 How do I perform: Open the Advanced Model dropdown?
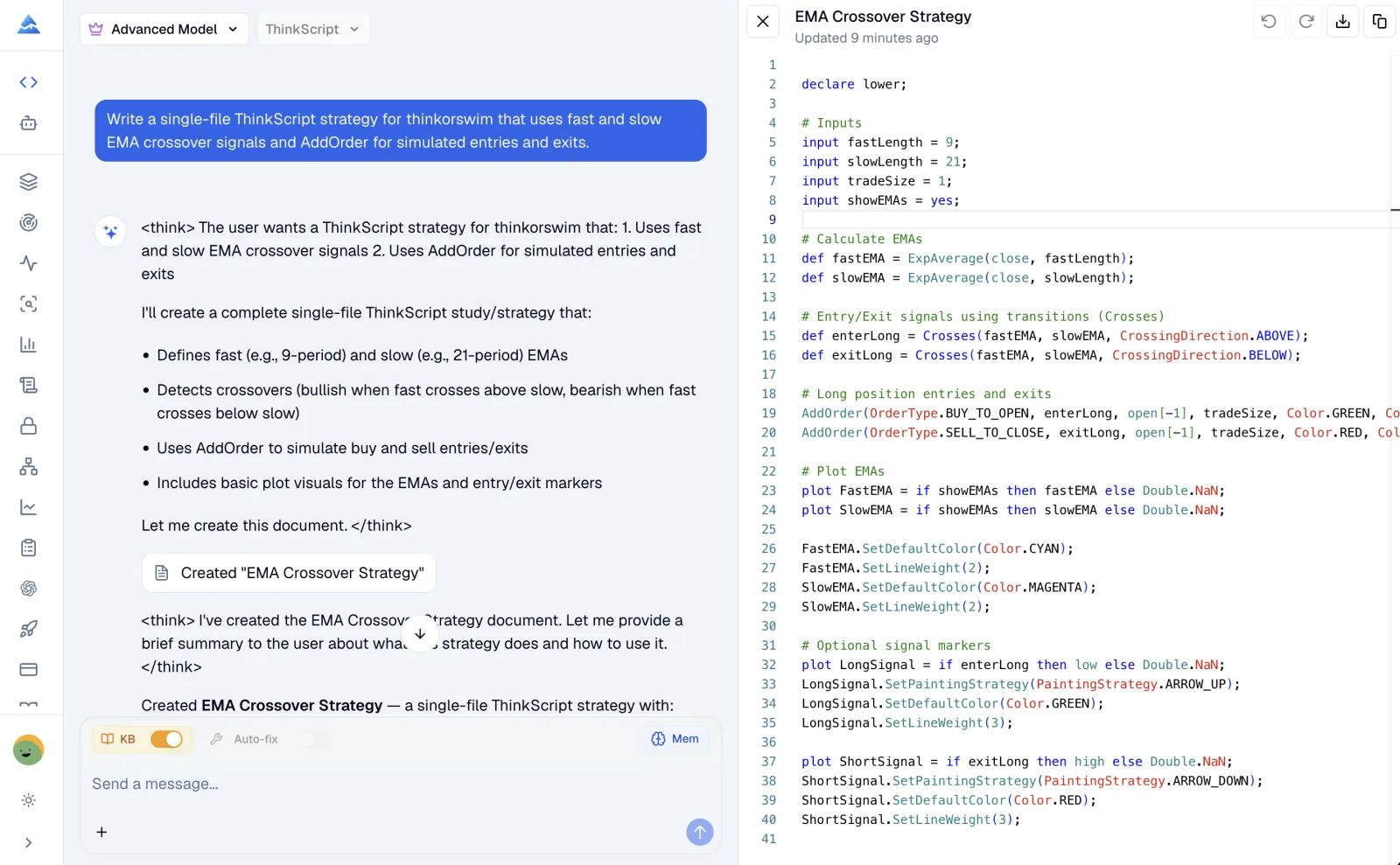point(164,29)
